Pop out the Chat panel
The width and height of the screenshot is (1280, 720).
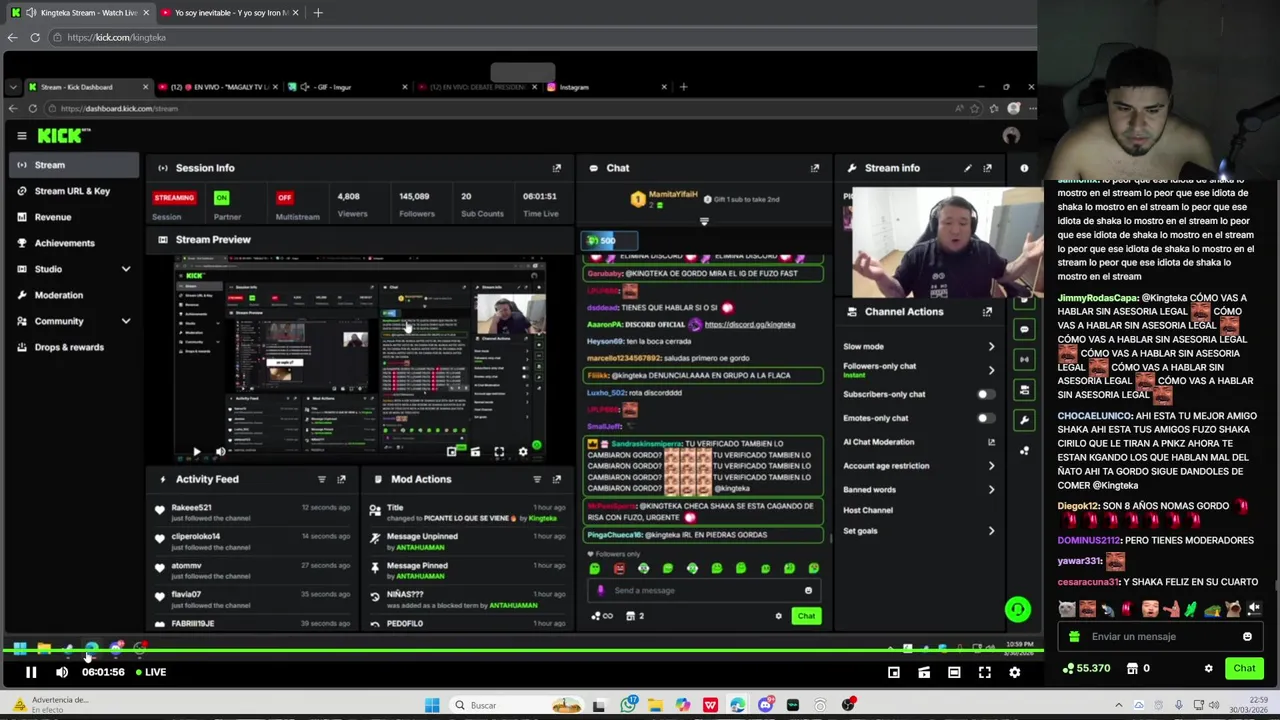tap(815, 168)
